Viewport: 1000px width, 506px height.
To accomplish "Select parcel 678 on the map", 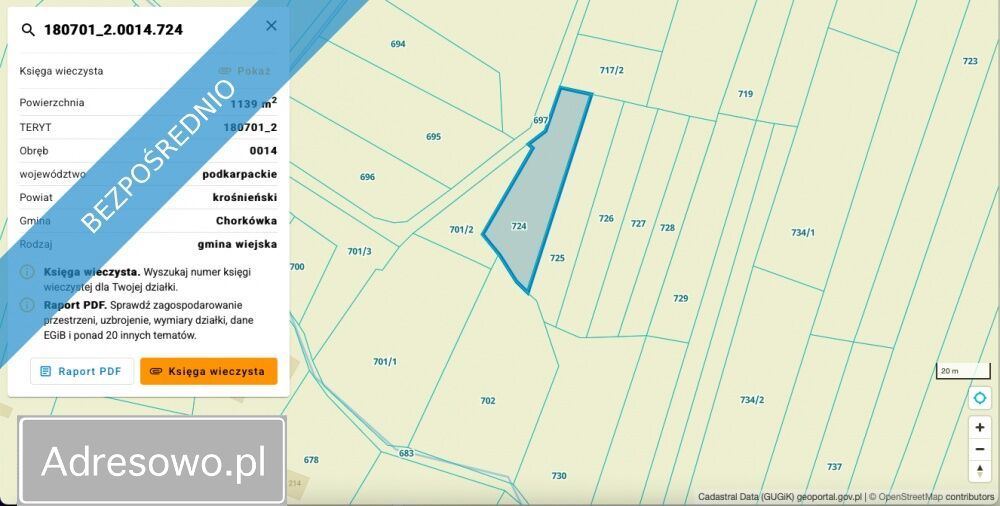I will point(311,460).
